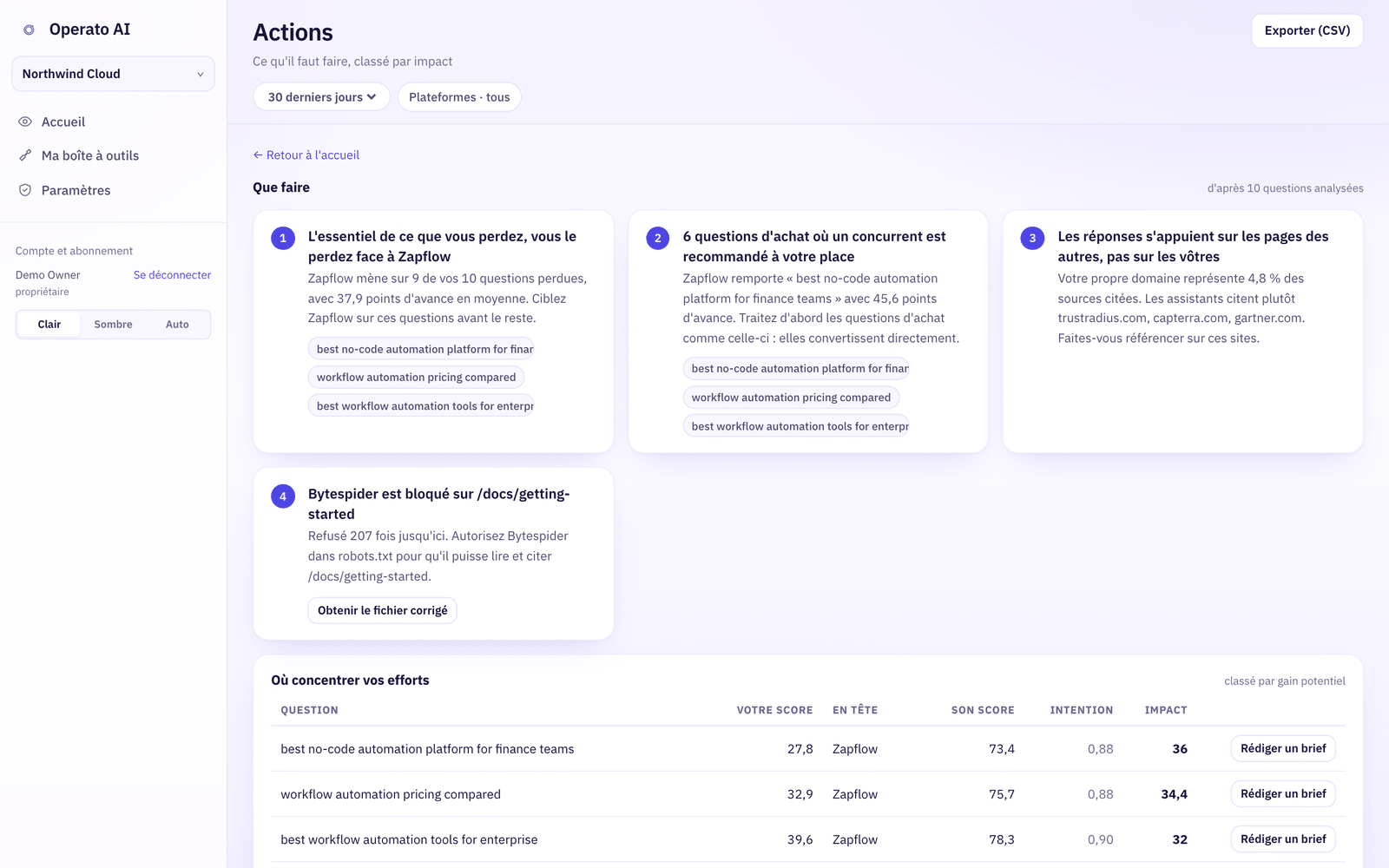Click the INTENTION column header
Image resolution: width=1389 pixels, height=868 pixels.
click(1081, 710)
